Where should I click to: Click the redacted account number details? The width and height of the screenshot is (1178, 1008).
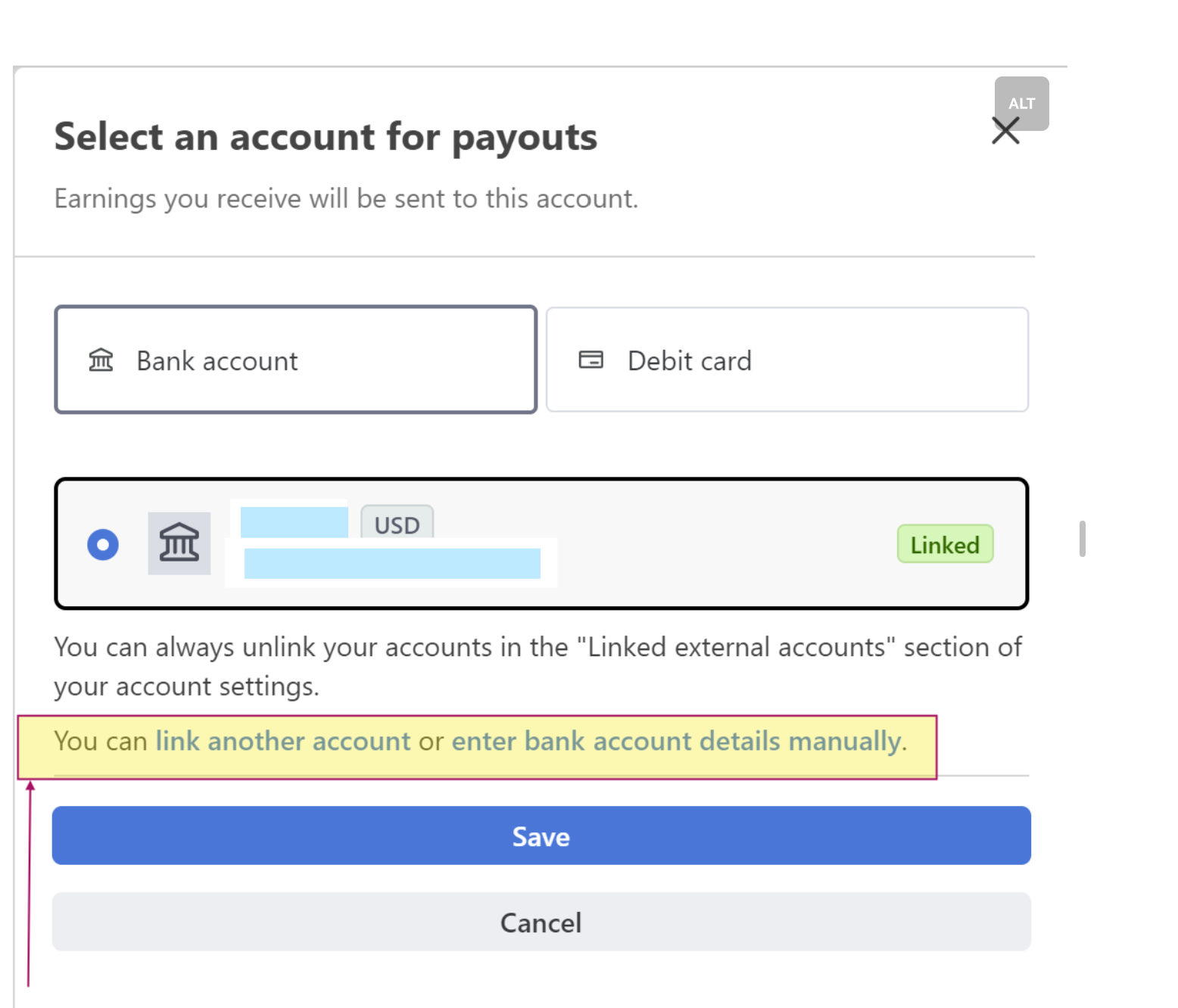pyautogui.click(x=392, y=564)
